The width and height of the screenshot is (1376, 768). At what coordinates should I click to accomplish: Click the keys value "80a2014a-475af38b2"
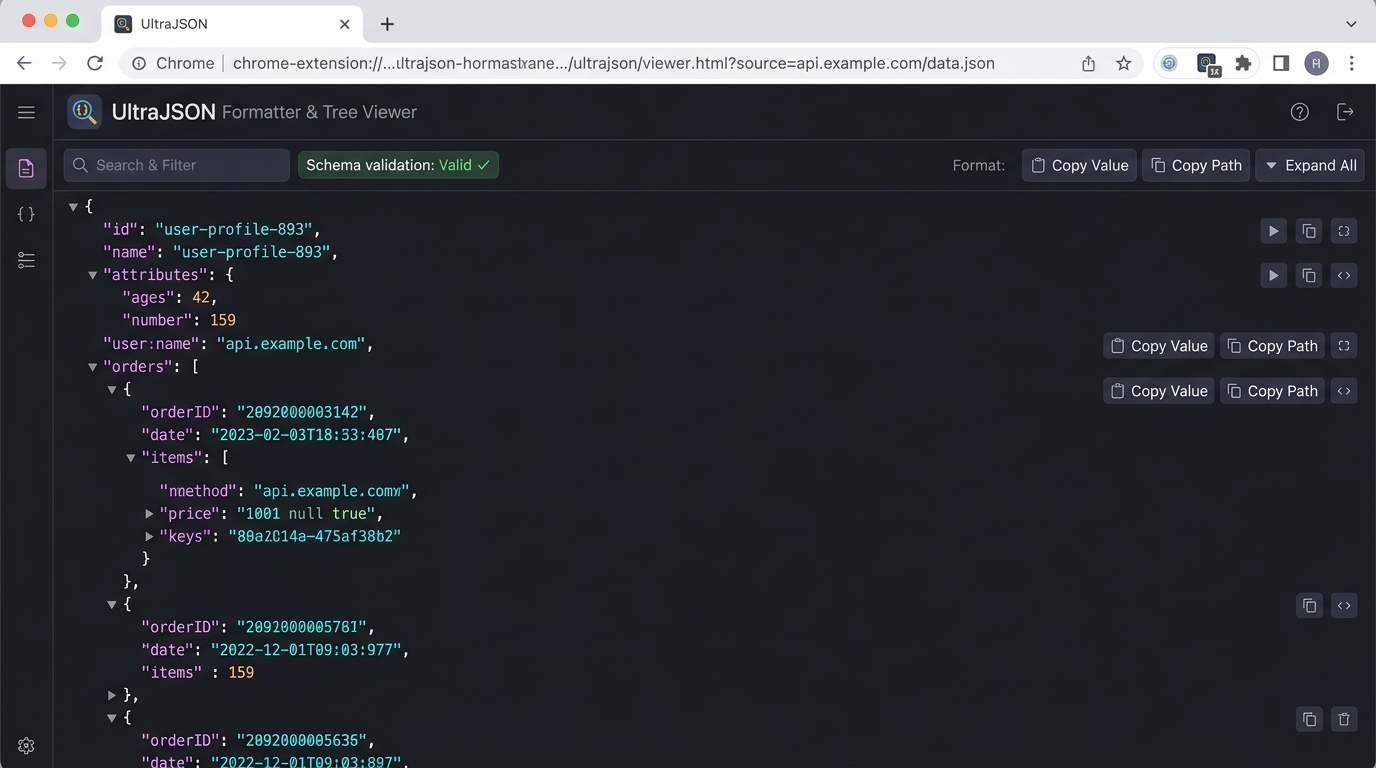click(314, 536)
